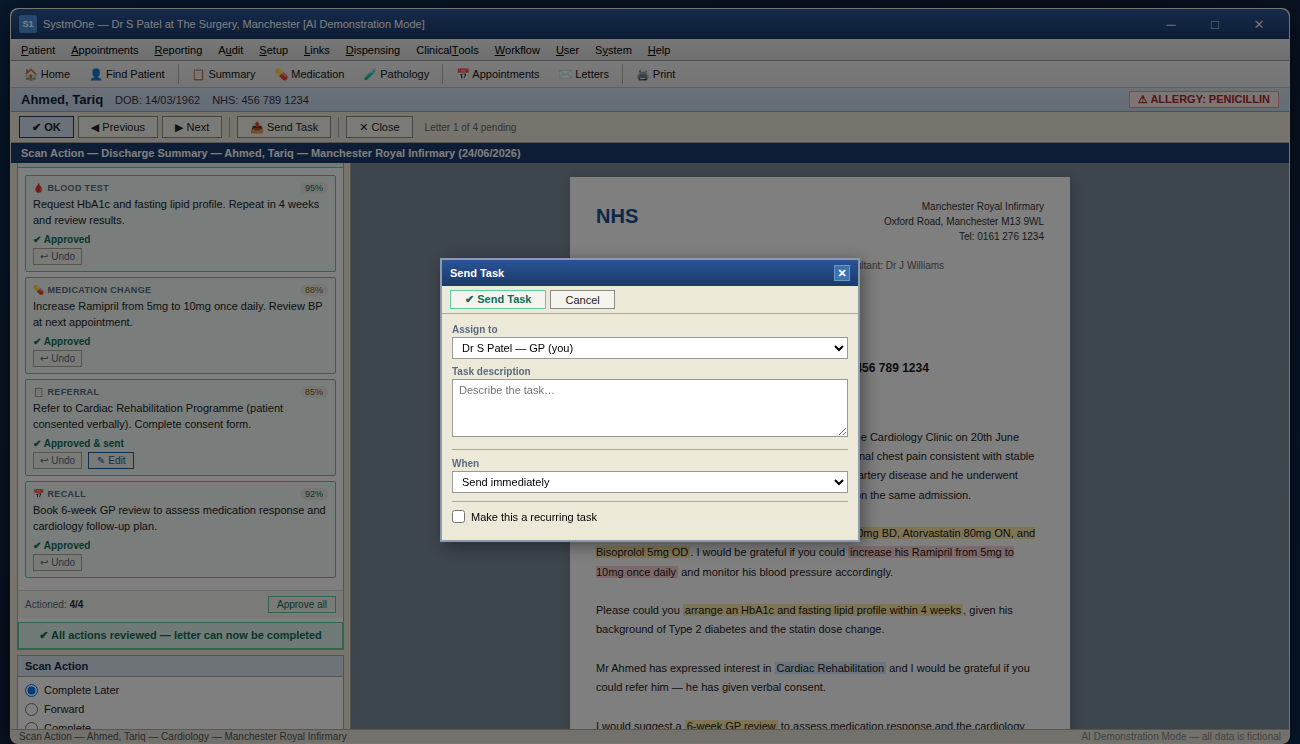
Task: Open the Reporting menu
Action: click(x=178, y=50)
